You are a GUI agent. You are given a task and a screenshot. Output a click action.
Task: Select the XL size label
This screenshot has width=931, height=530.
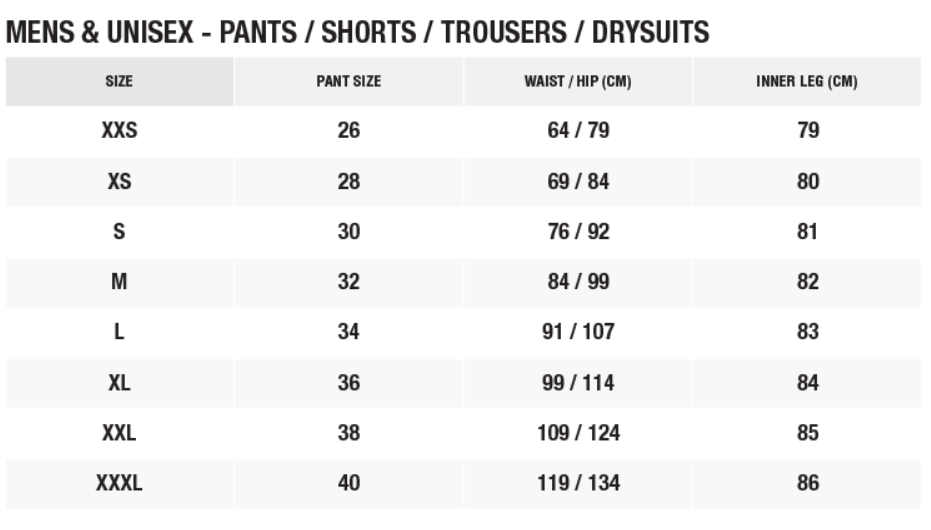coord(119,383)
